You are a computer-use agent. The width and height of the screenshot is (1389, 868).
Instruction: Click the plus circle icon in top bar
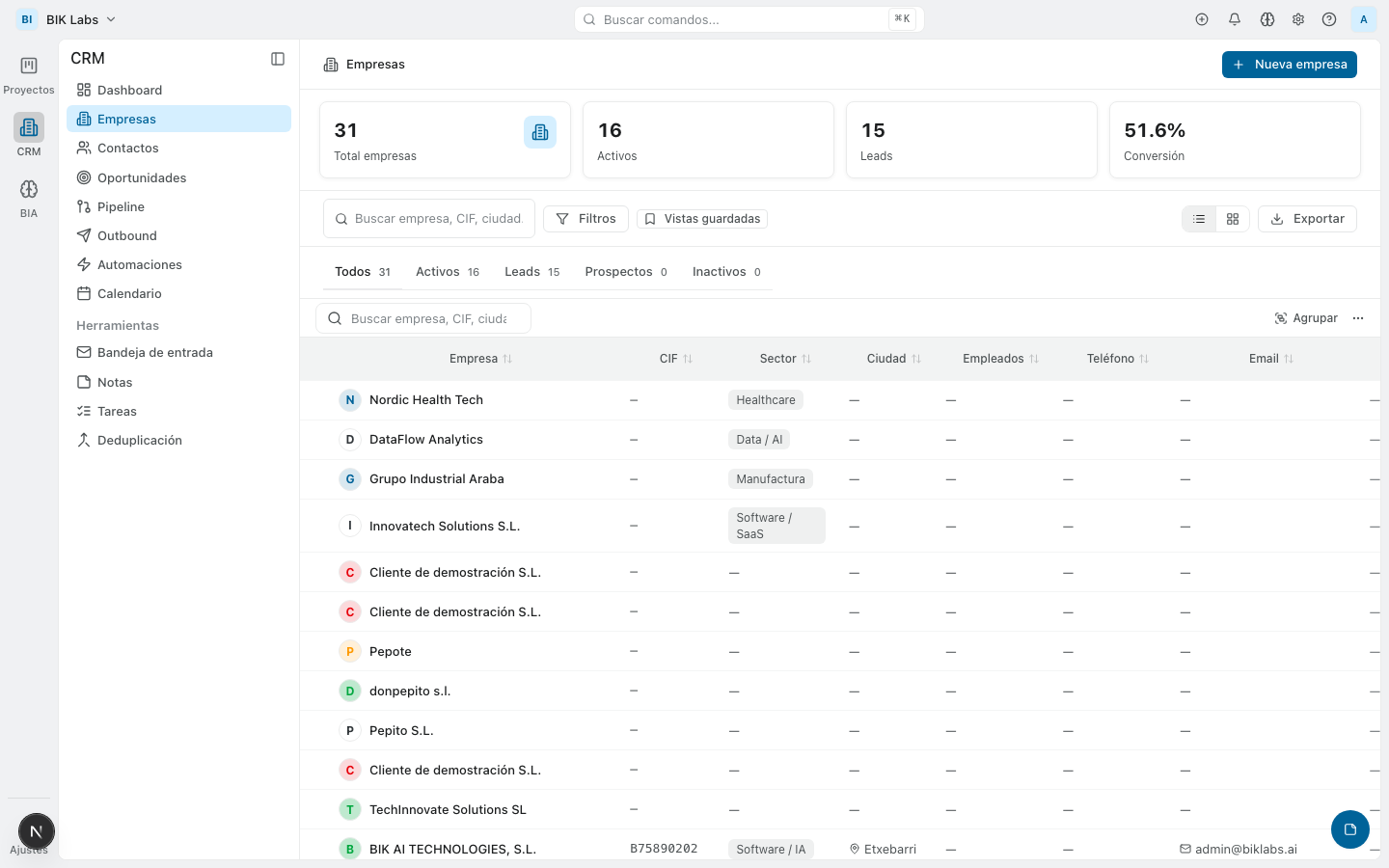[1202, 19]
